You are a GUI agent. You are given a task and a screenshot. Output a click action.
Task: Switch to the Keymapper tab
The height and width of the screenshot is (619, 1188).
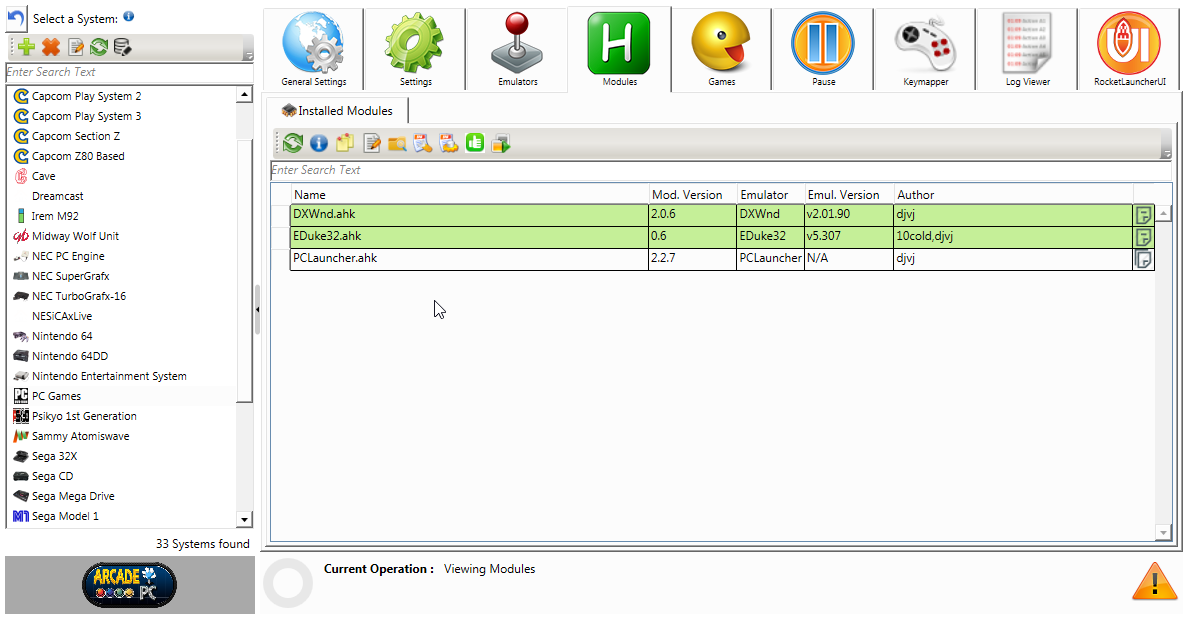[x=925, y=51]
